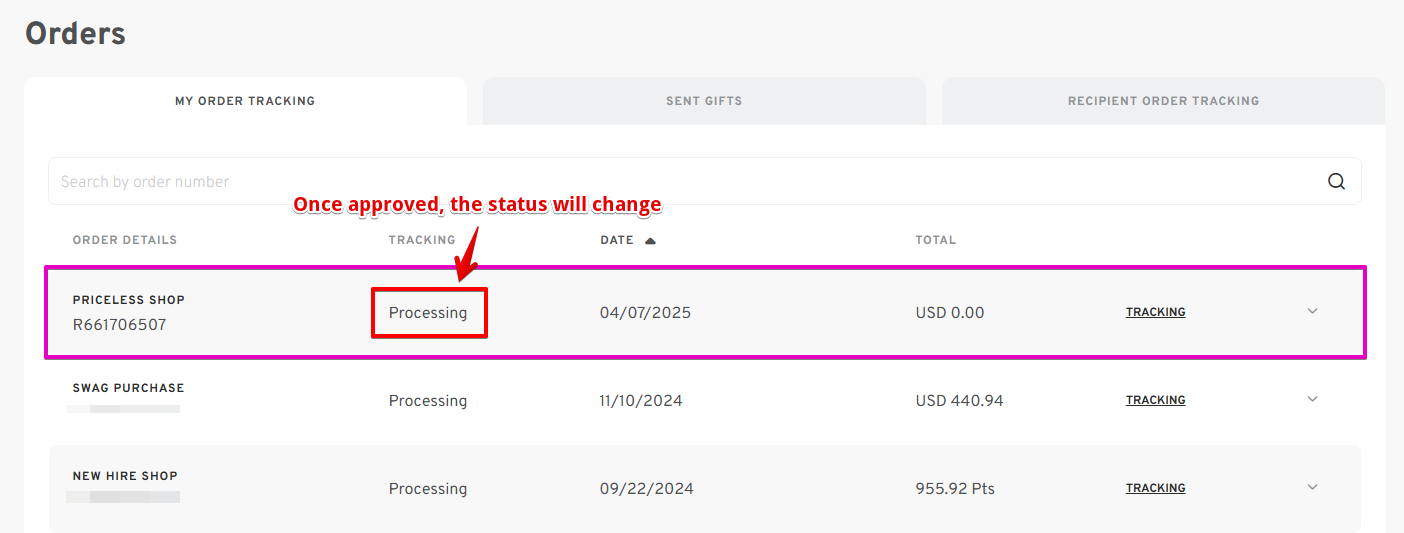Click the Date column sort arrow
This screenshot has height=533, width=1404.
coord(650,240)
